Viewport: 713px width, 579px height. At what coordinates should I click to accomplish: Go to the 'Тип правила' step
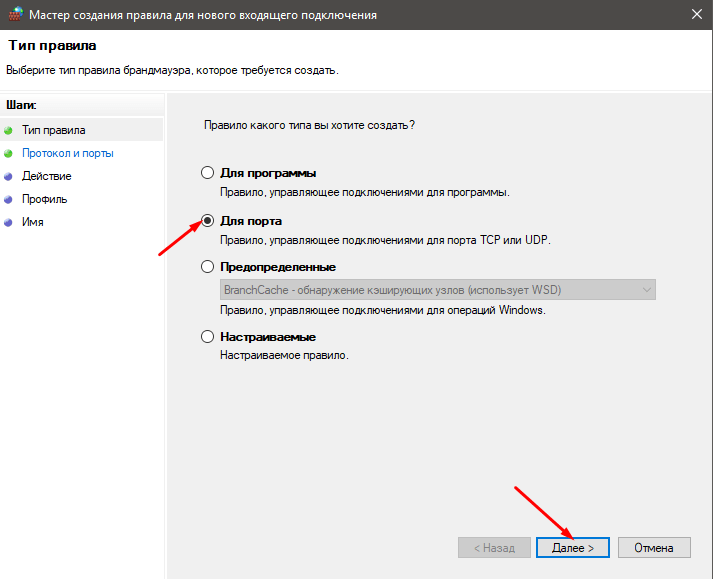54,130
